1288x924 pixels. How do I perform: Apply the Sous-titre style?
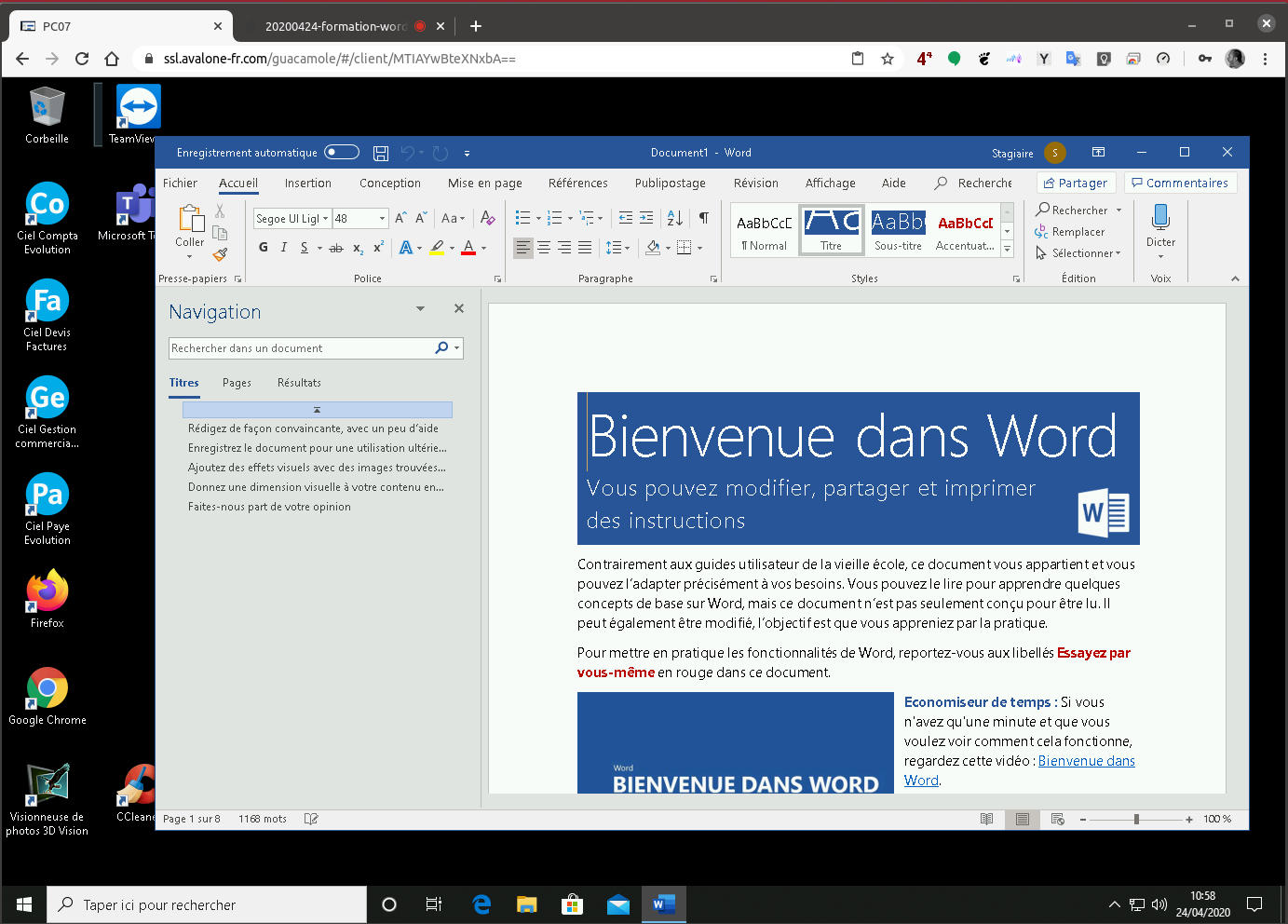(x=898, y=231)
